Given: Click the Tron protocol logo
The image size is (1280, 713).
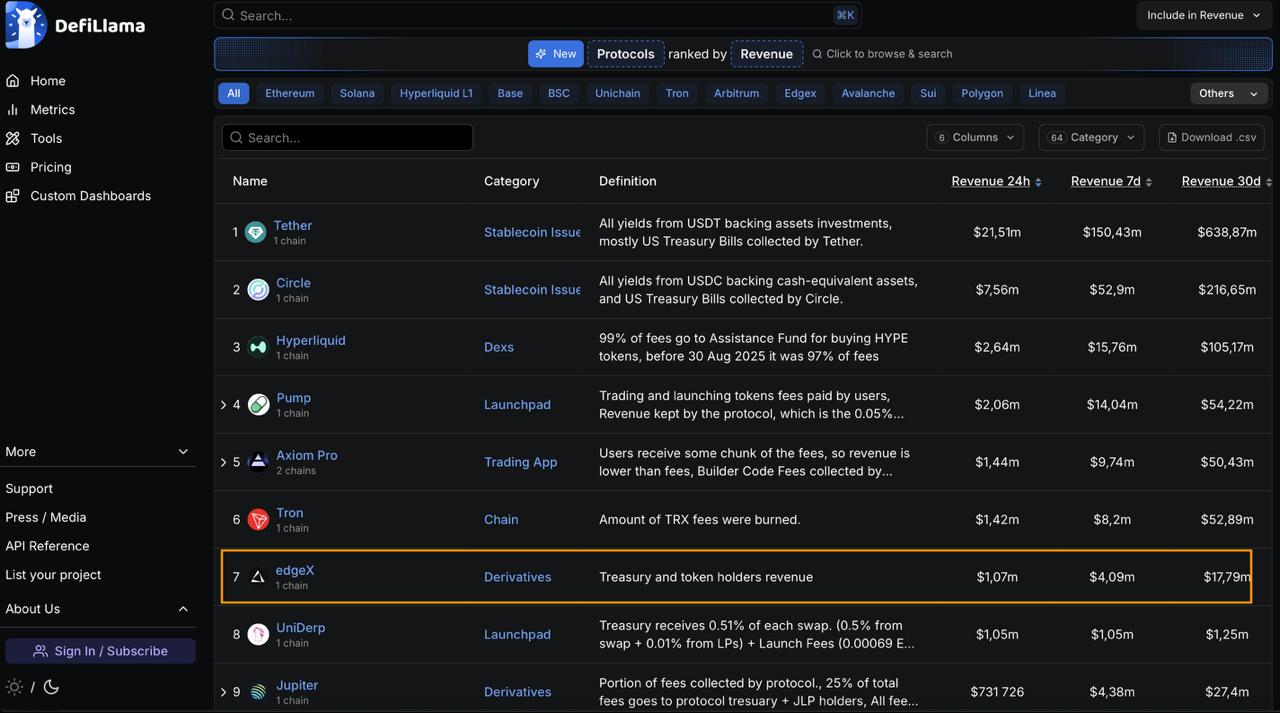Looking at the screenshot, I should point(258,519).
